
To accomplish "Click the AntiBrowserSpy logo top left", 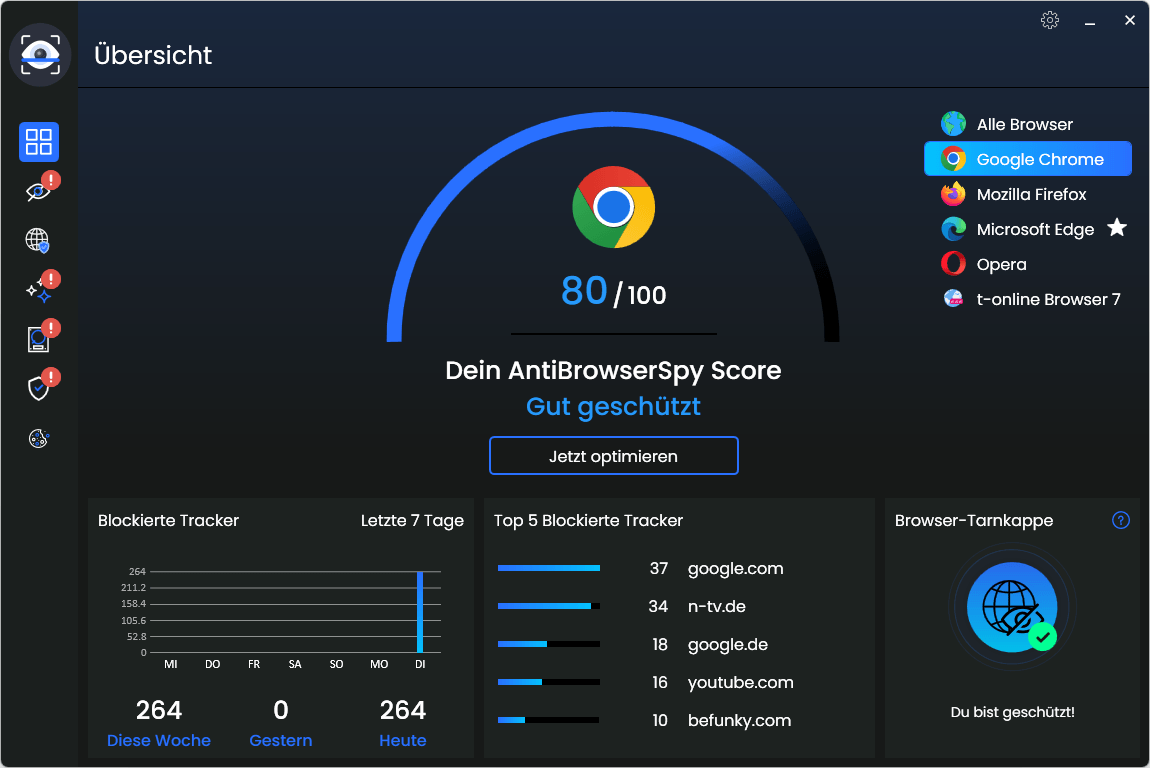I will point(40,55).
